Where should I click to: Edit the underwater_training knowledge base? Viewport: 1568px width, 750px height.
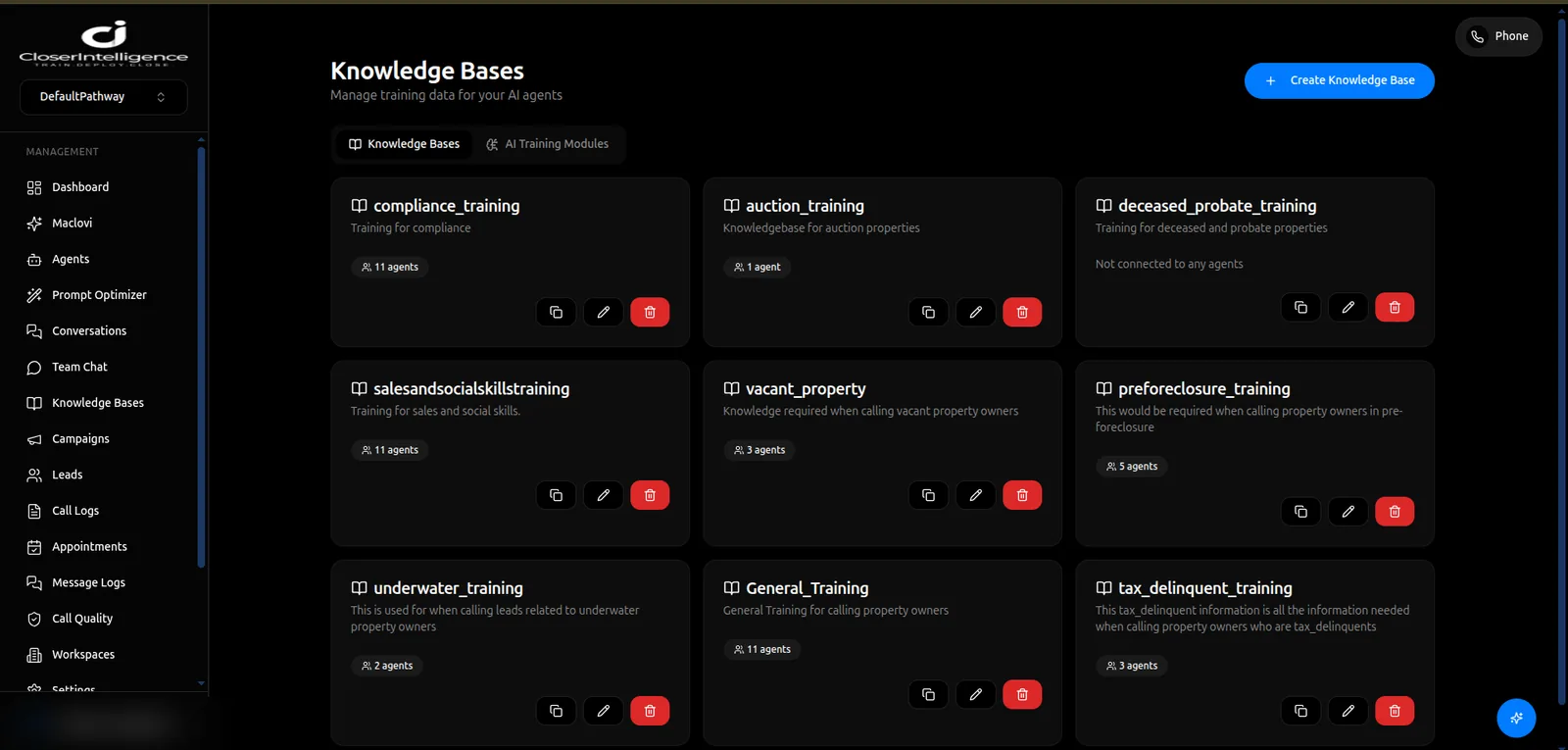pyautogui.click(x=603, y=711)
